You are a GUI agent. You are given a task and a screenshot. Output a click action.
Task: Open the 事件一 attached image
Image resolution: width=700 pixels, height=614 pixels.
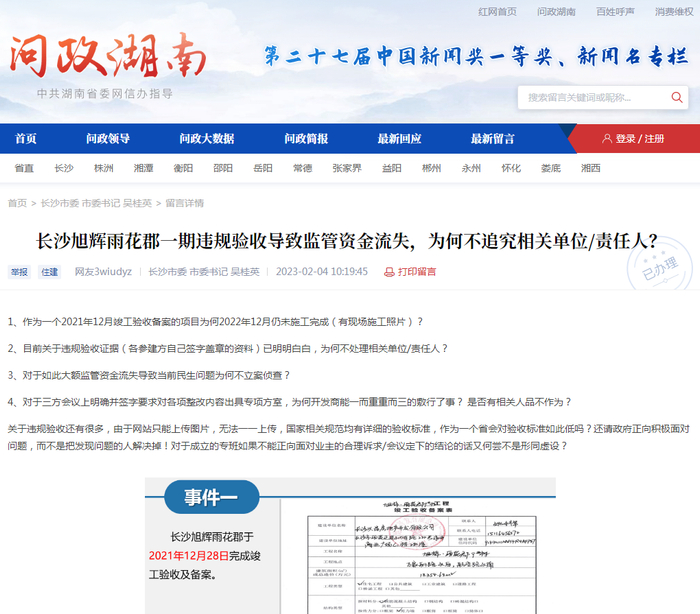click(350, 546)
